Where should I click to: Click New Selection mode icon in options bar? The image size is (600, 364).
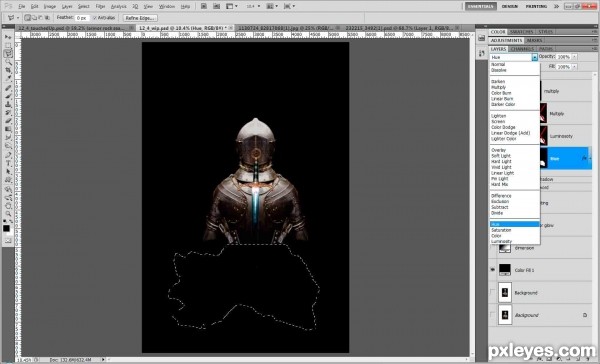tap(28, 18)
